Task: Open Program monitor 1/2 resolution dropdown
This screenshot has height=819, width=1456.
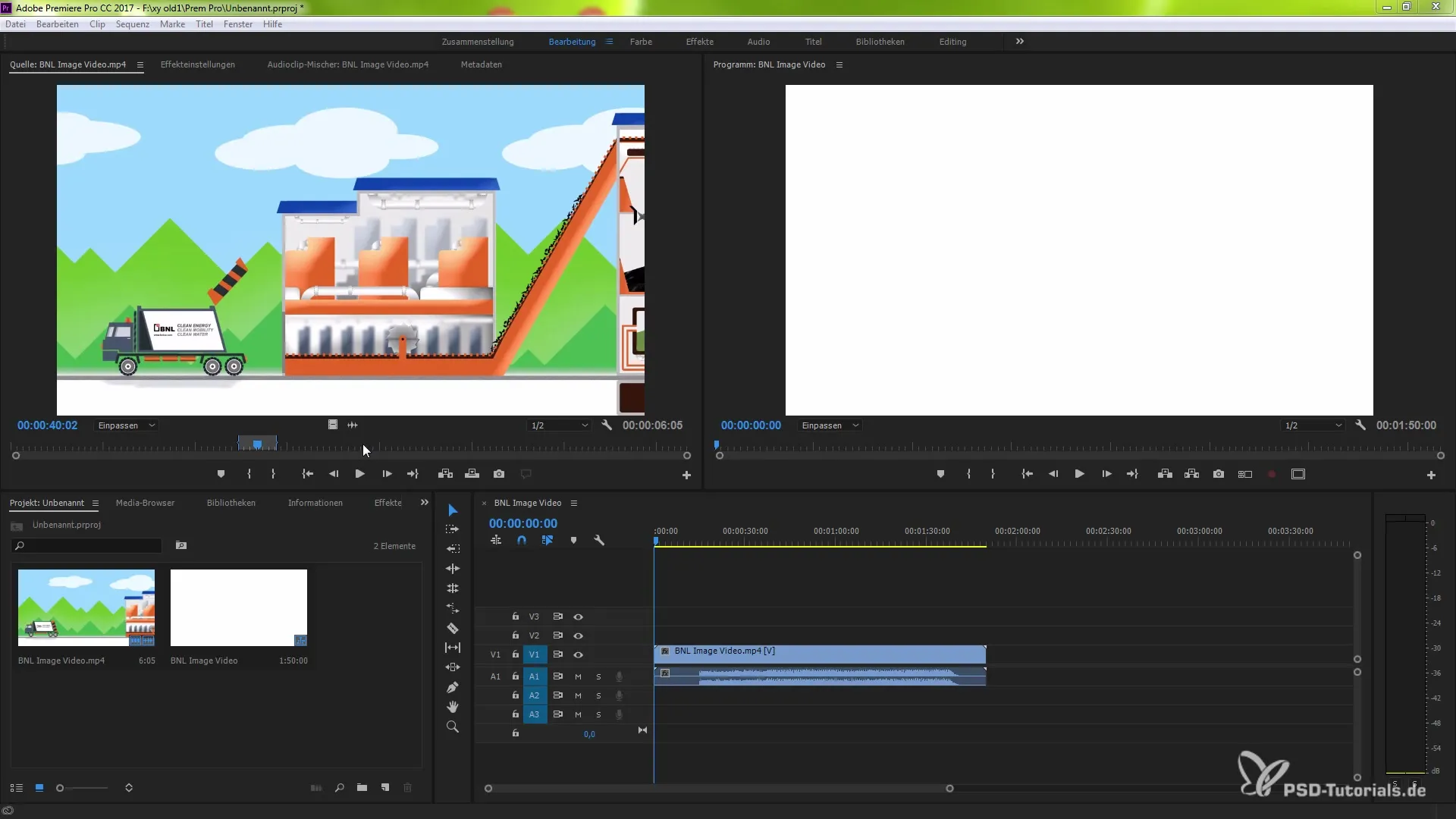Action: coord(1313,425)
